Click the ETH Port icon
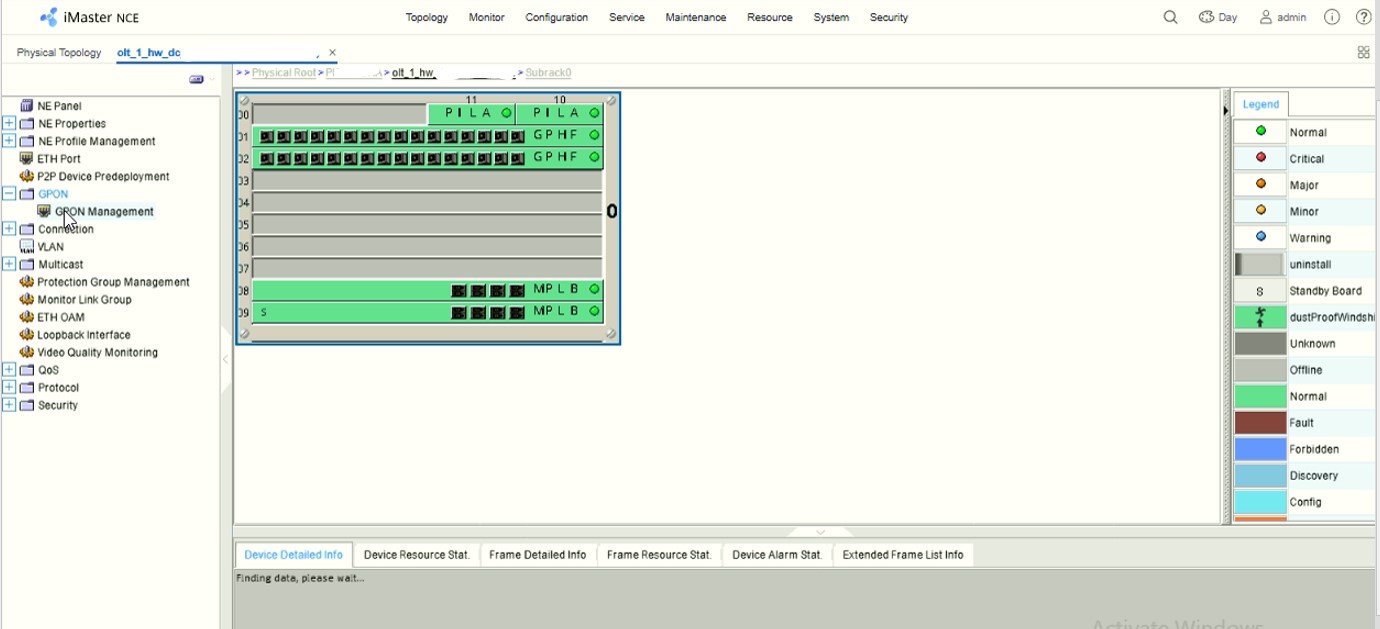1380x629 pixels. [x=27, y=158]
